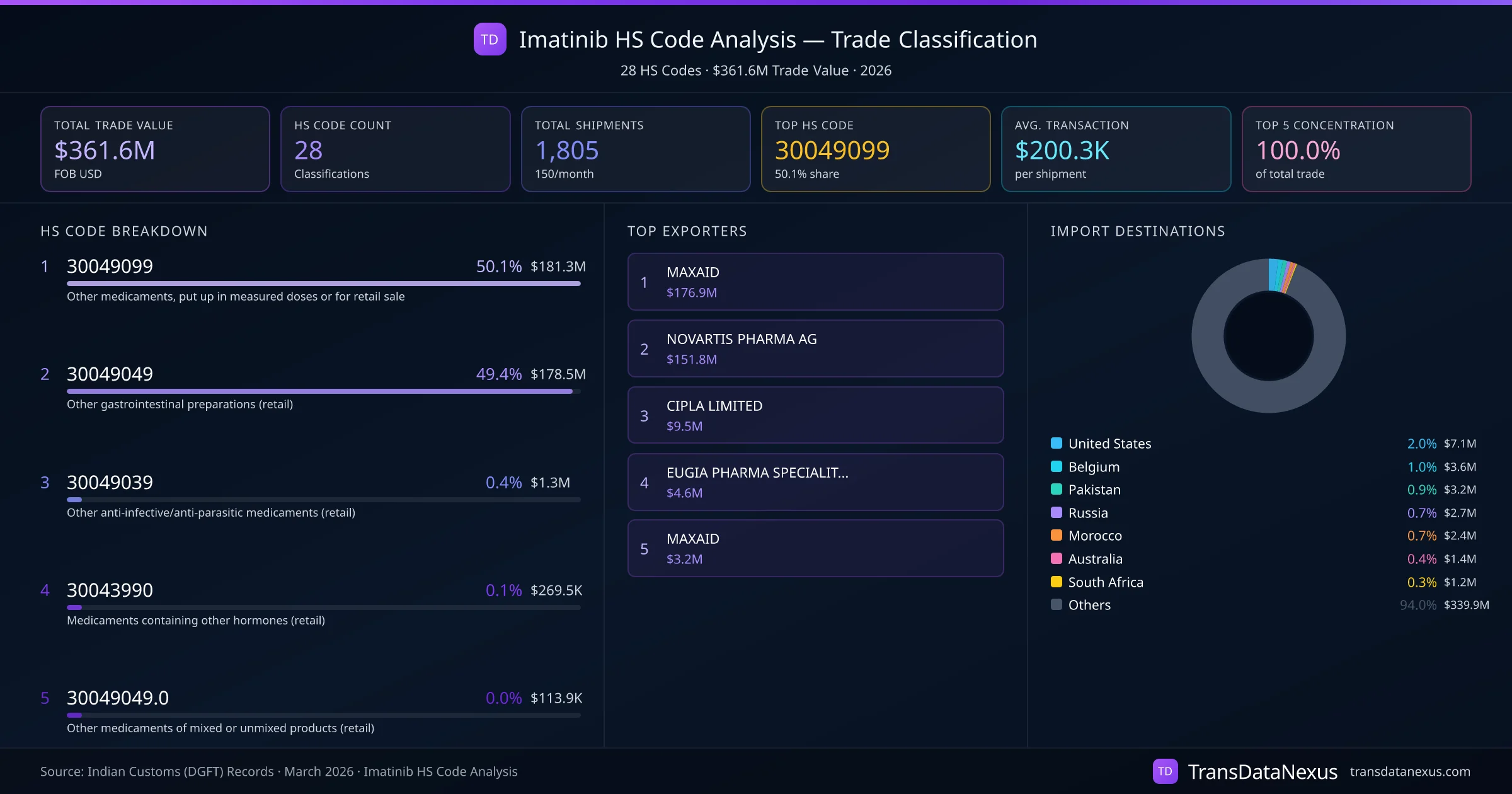The height and width of the screenshot is (794, 1512).
Task: Click the Morocco orange legend square
Action: [x=1057, y=535]
